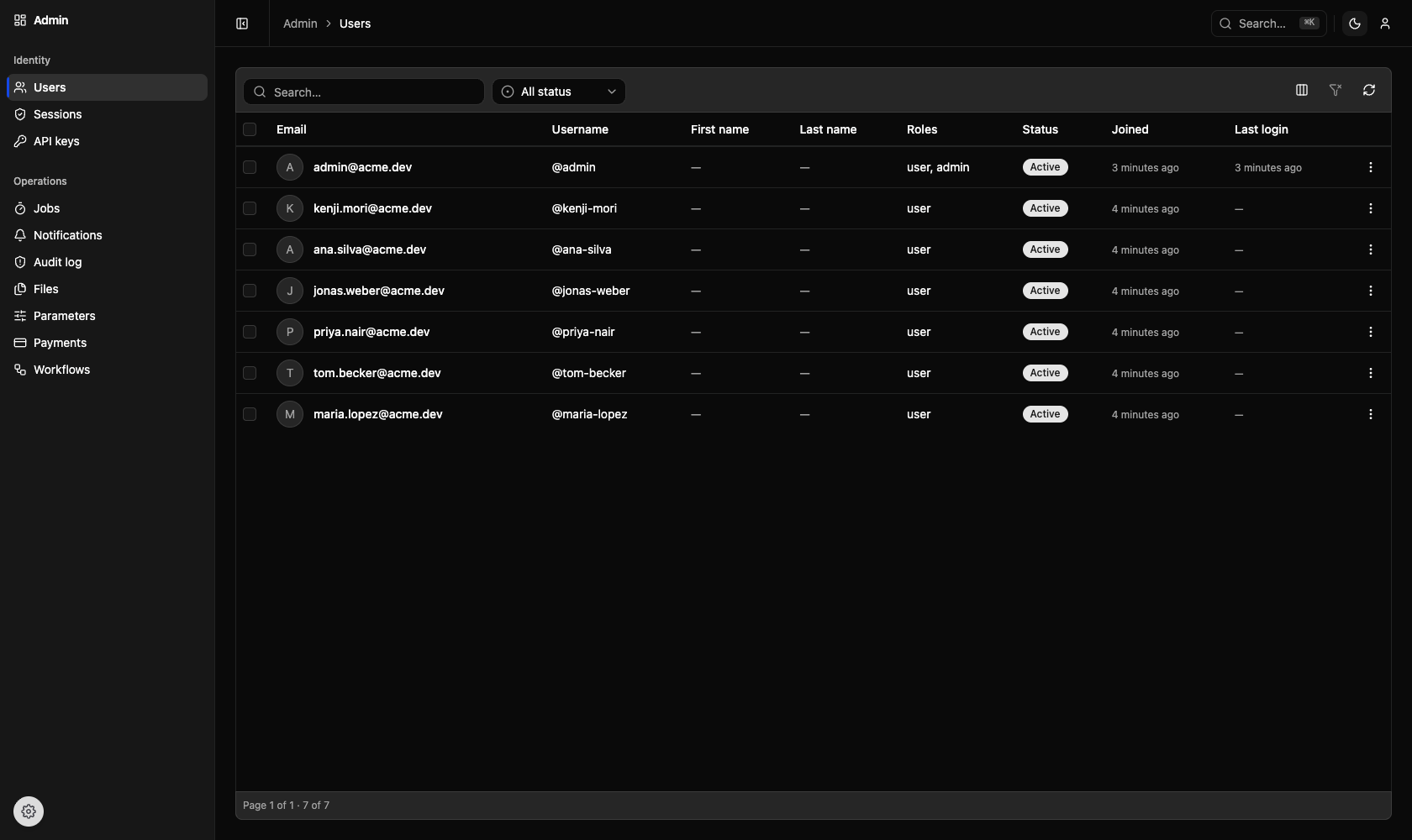Viewport: 1412px width, 840px height.
Task: Click the J avatar for jonas.weber
Action: (290, 291)
